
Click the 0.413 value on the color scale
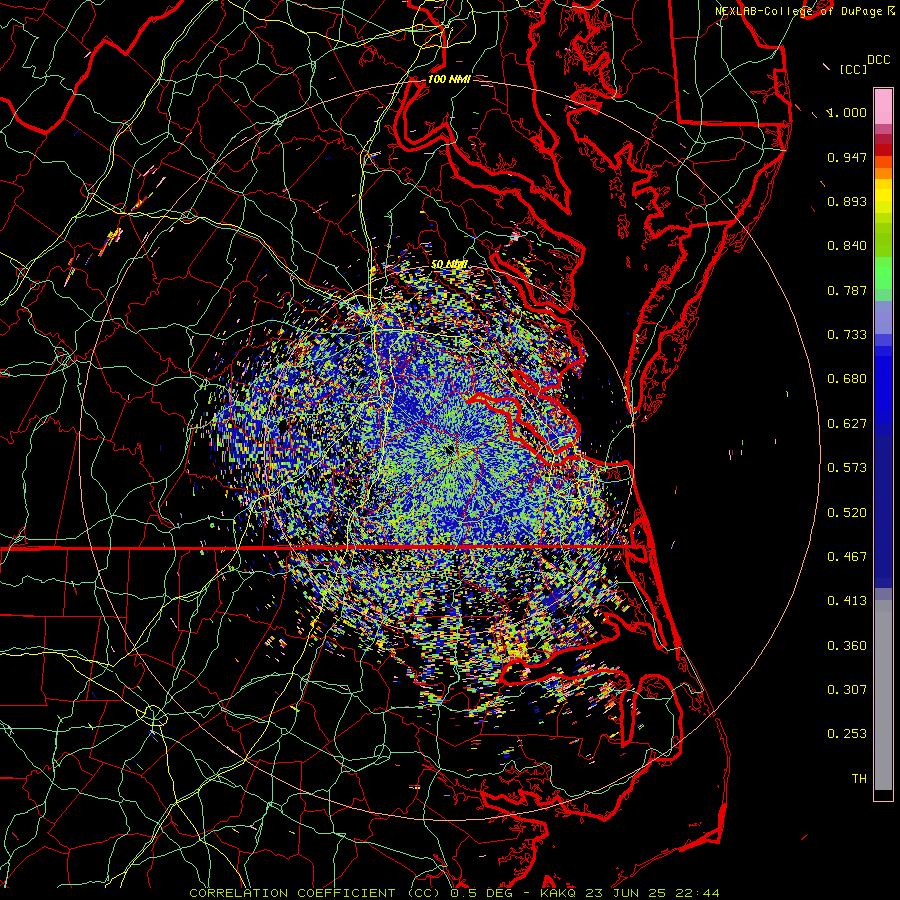click(x=847, y=601)
